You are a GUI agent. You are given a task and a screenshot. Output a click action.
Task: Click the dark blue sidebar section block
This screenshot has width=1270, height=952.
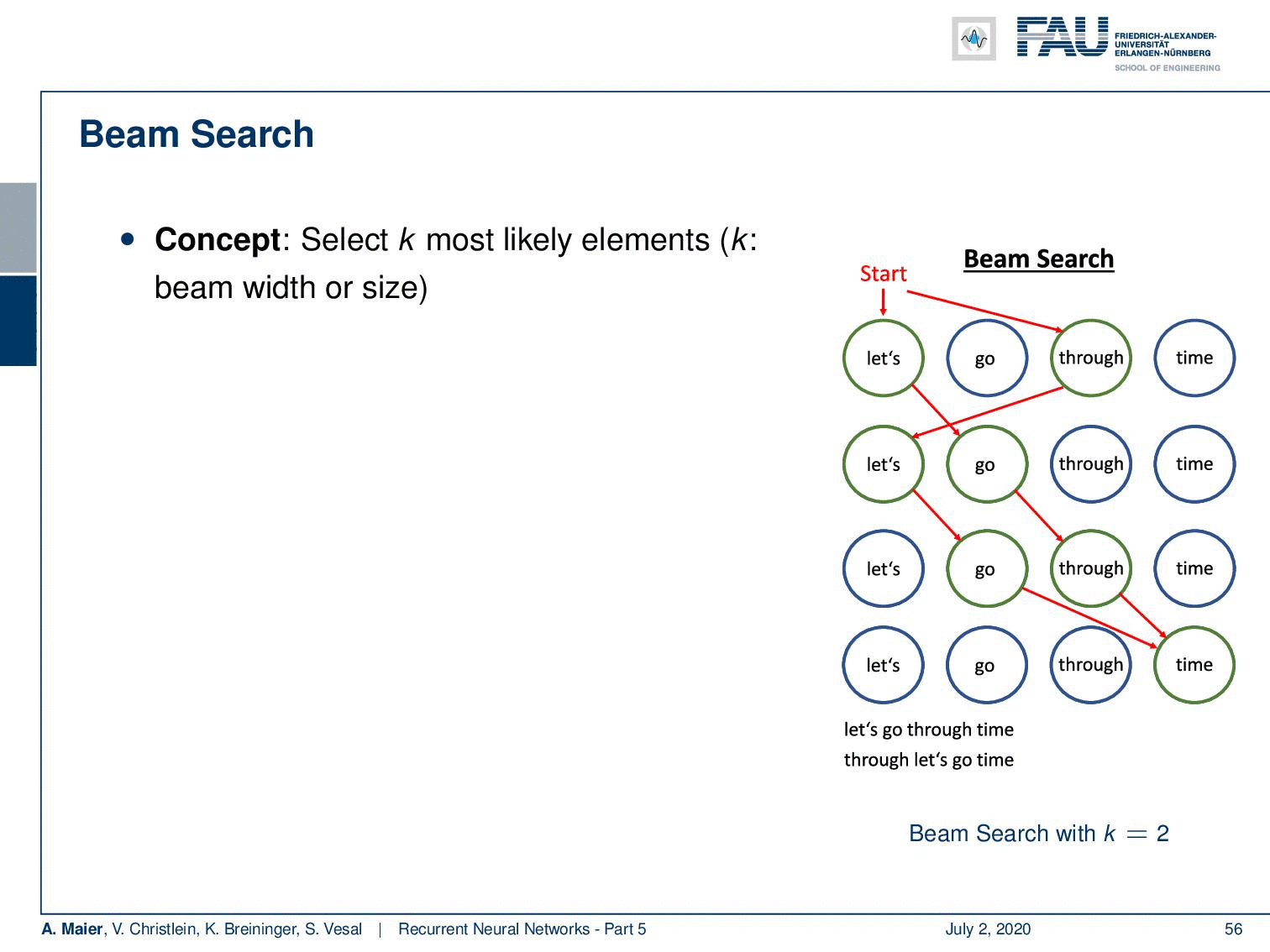click(18, 321)
